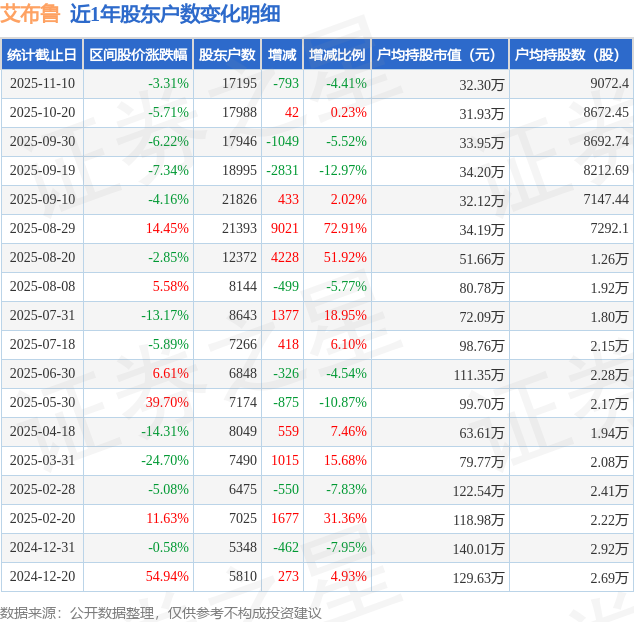Select the date cell 2025-02-28
Screen dimensions: 634x622
tap(42, 489)
